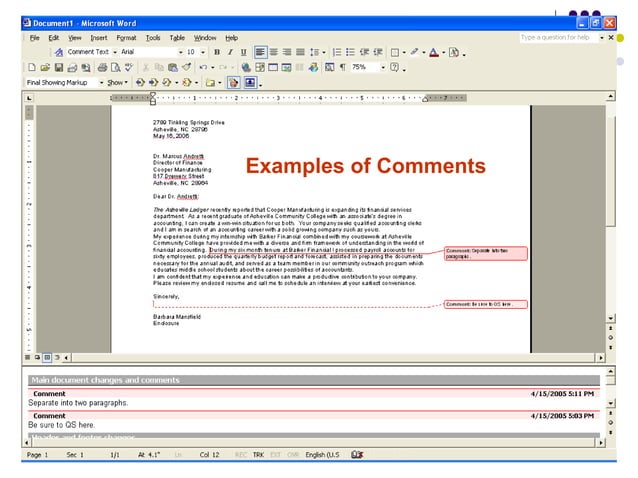Select the 'Separate into two paragraphs' comment balloon
The height and width of the screenshot is (478, 638).
[484, 253]
